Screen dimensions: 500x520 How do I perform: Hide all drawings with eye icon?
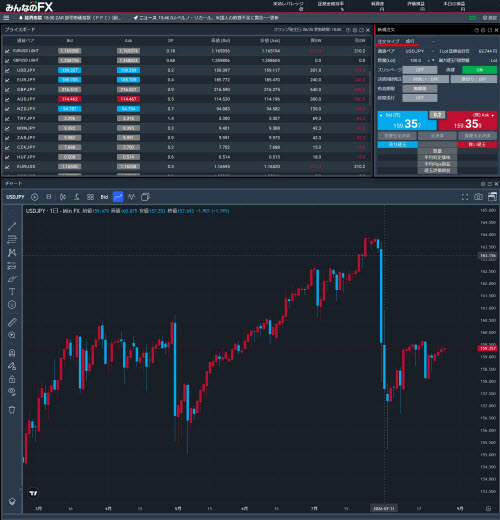pyautogui.click(x=12, y=392)
